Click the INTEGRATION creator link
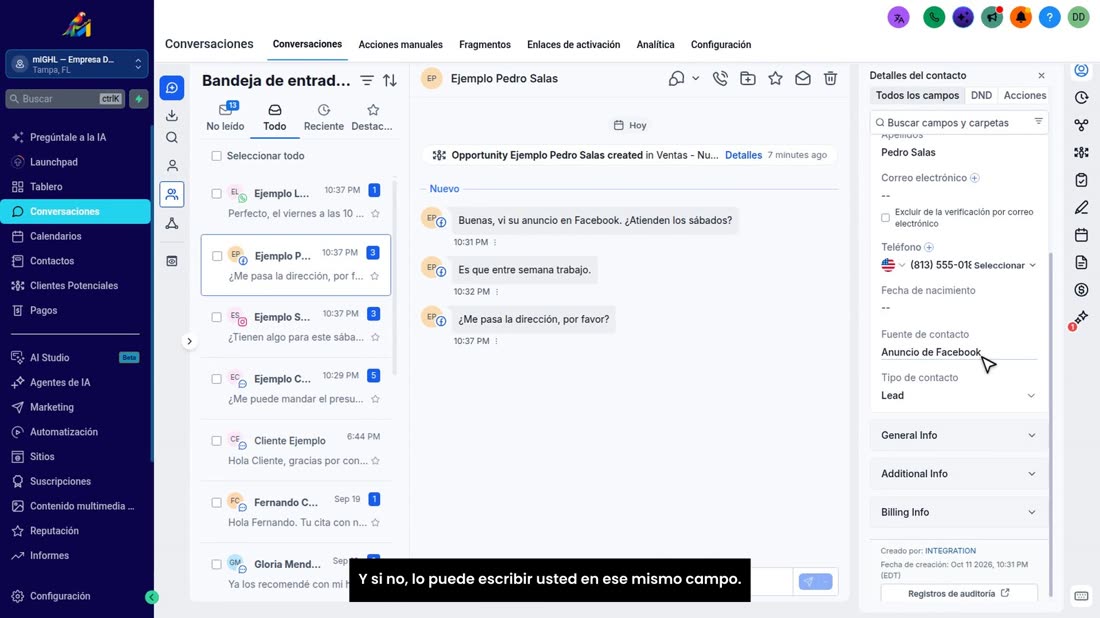 [x=950, y=551]
